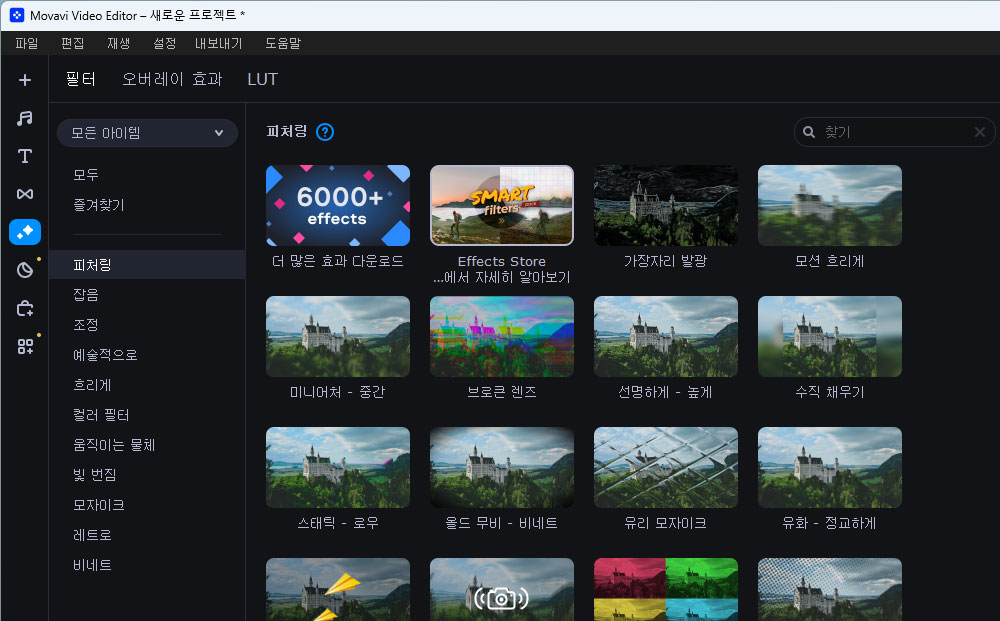Select the paper airplane filter thumbnail
The height and width of the screenshot is (621, 1000).
point(338,590)
